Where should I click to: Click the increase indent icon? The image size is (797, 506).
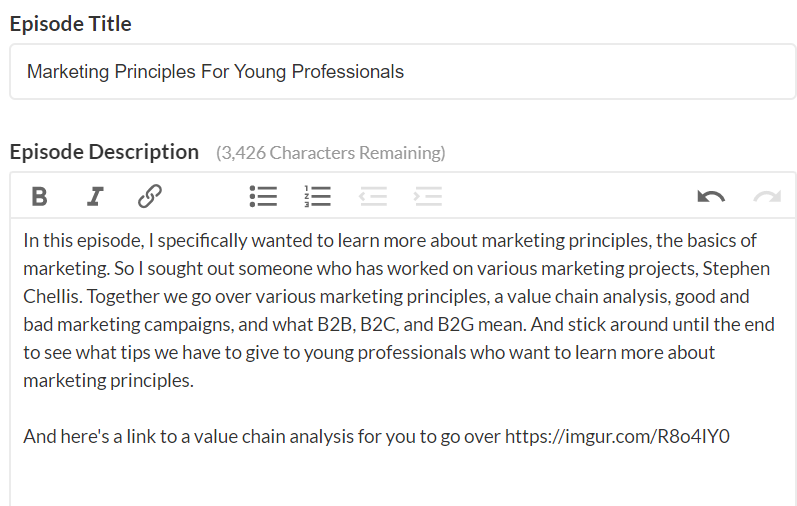coord(428,196)
